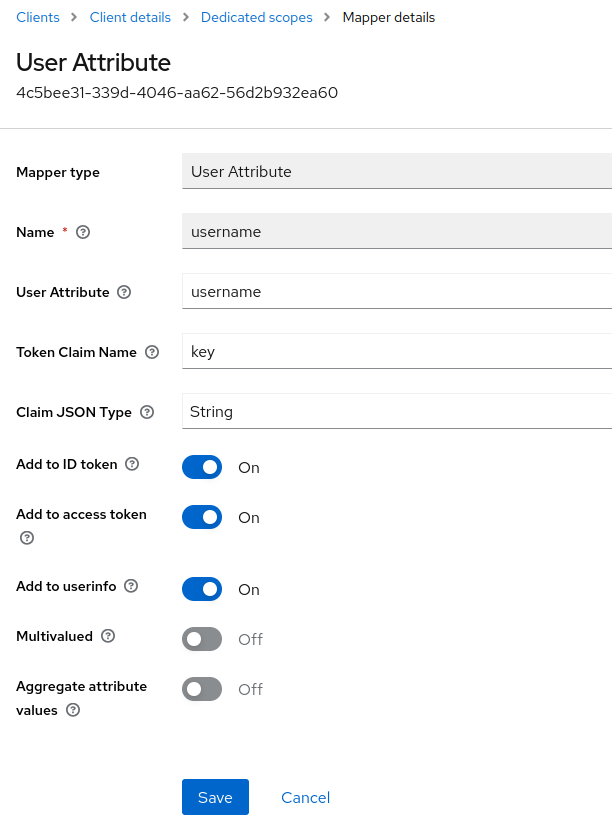Disable the Add to ID token switch
This screenshot has height=822, width=612.
(x=202, y=467)
